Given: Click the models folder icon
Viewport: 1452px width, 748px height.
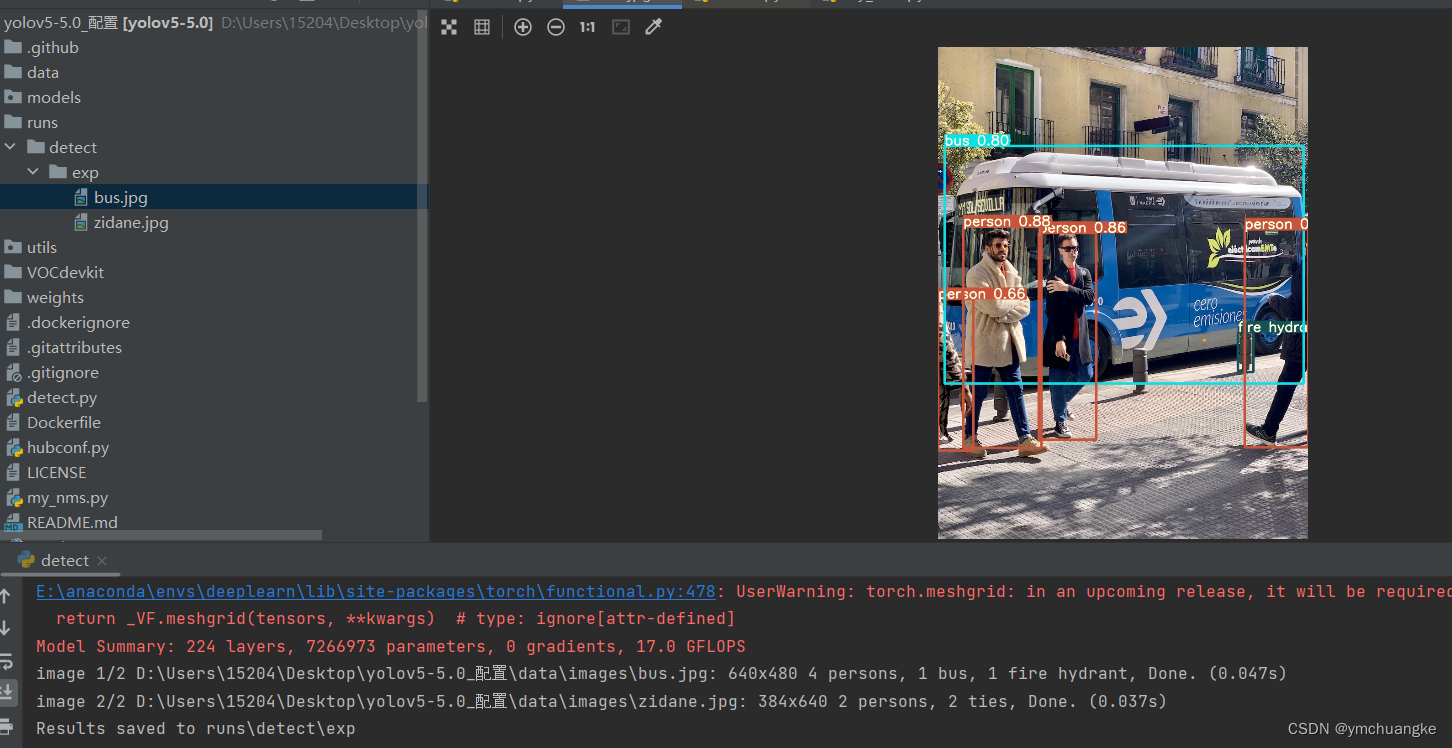Looking at the screenshot, I should point(13,97).
